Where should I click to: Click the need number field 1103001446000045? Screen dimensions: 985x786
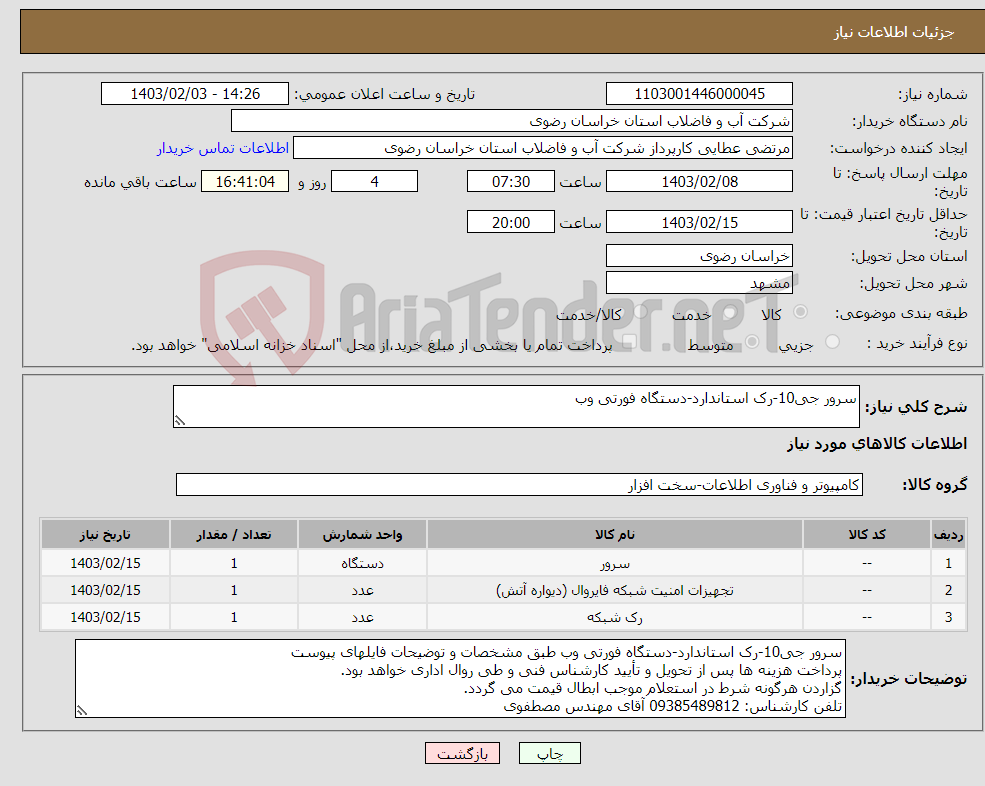(x=699, y=94)
